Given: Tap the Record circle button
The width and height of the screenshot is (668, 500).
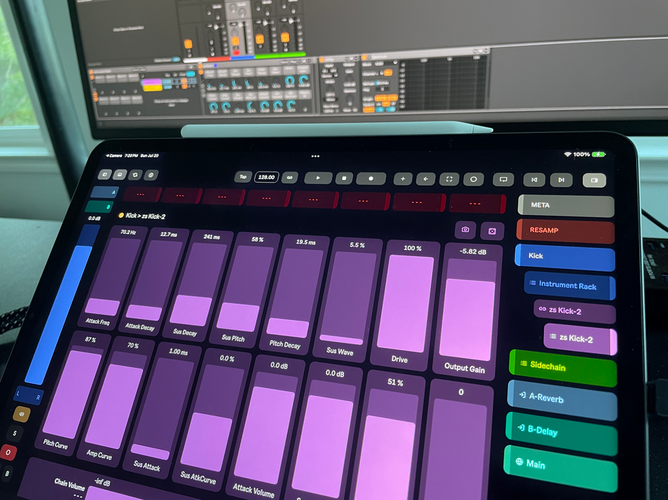Looking at the screenshot, I should [371, 179].
